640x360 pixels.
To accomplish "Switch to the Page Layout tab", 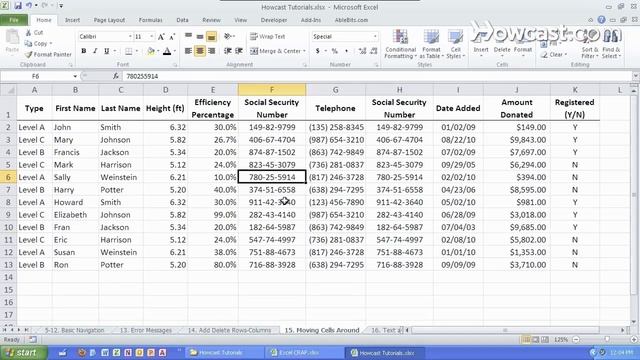I will [109, 20].
